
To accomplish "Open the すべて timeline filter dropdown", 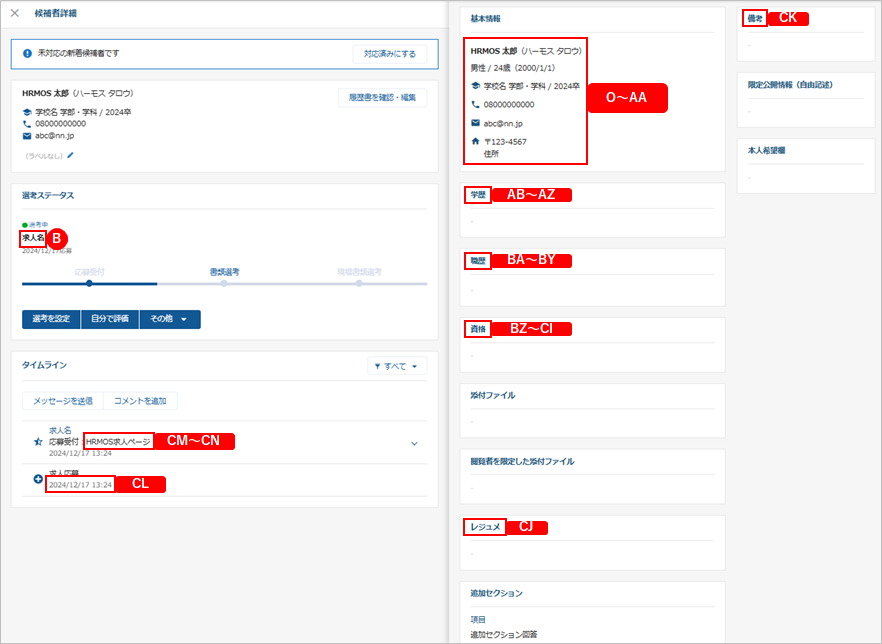I will pyautogui.click(x=397, y=367).
